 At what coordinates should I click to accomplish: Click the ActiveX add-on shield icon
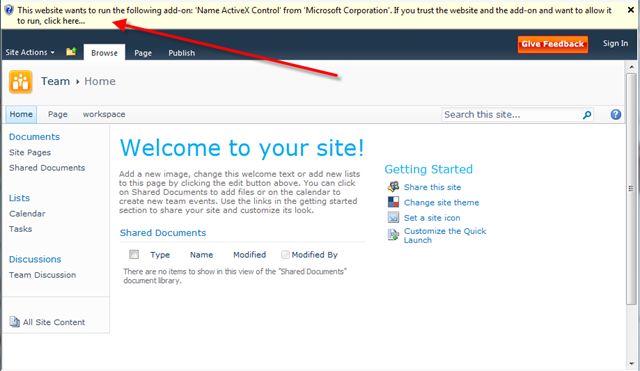click(x=9, y=10)
